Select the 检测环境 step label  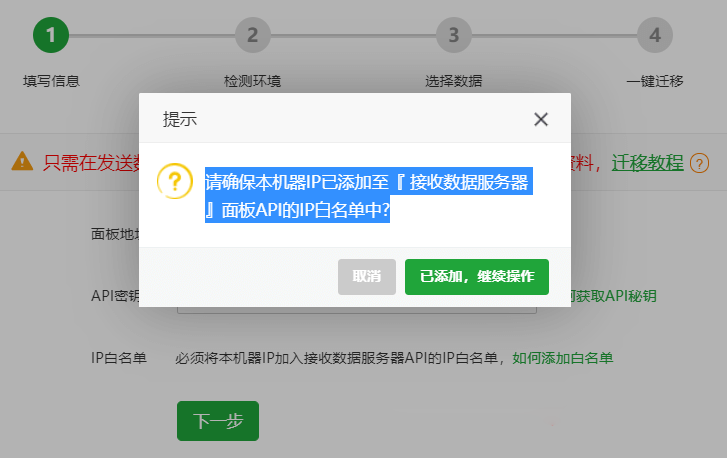pos(253,81)
